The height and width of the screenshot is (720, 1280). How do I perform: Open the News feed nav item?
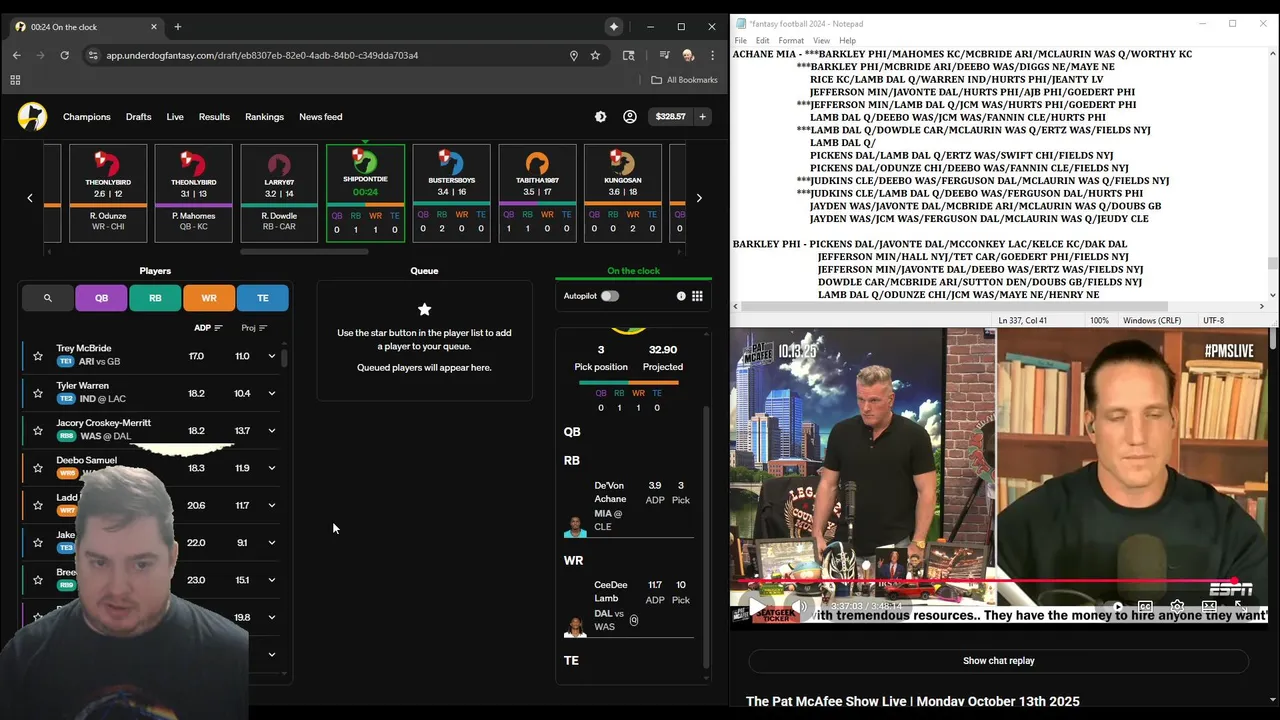click(320, 117)
